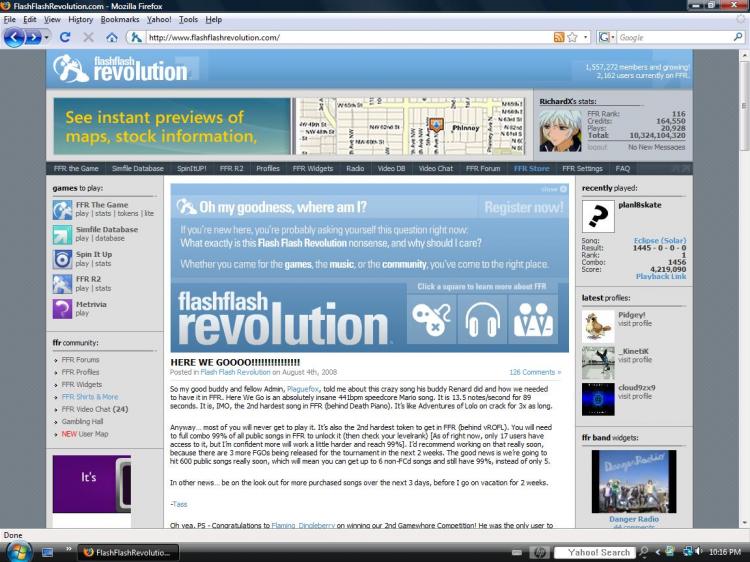Click the game controller square icon

tap(431, 319)
